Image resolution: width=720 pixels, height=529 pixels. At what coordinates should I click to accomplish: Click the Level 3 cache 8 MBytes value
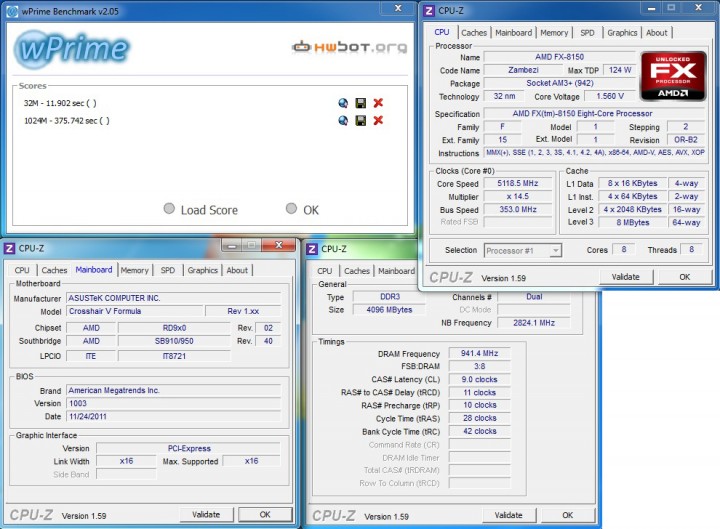(633, 222)
